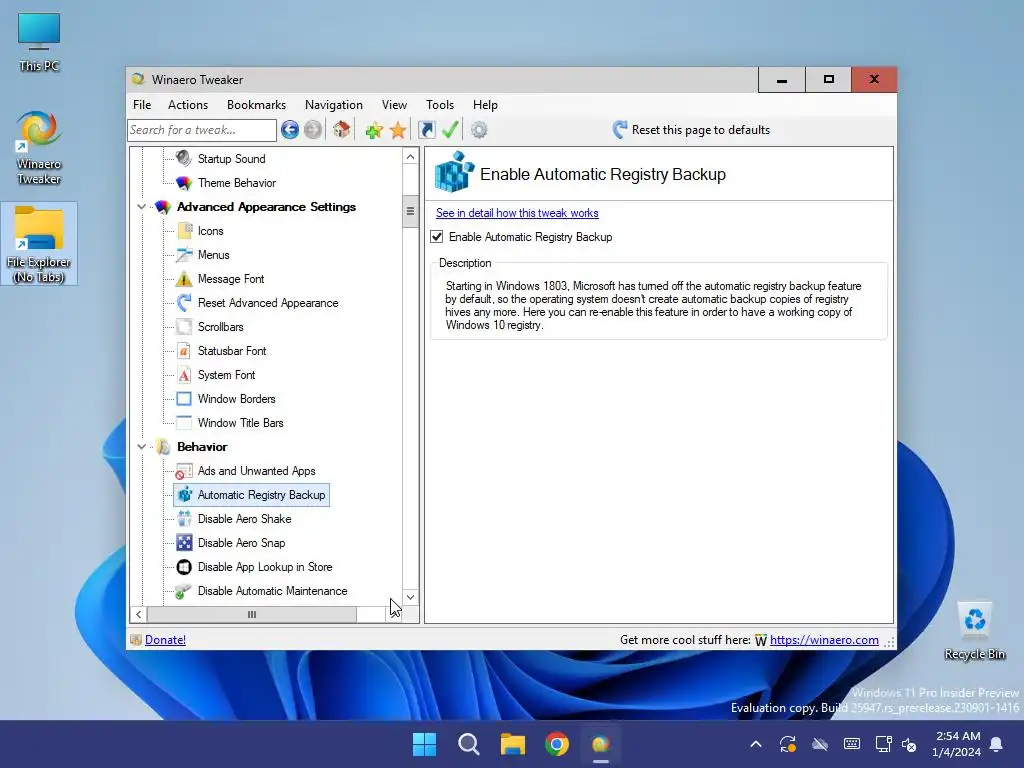Open File Explorer from taskbar

point(513,744)
